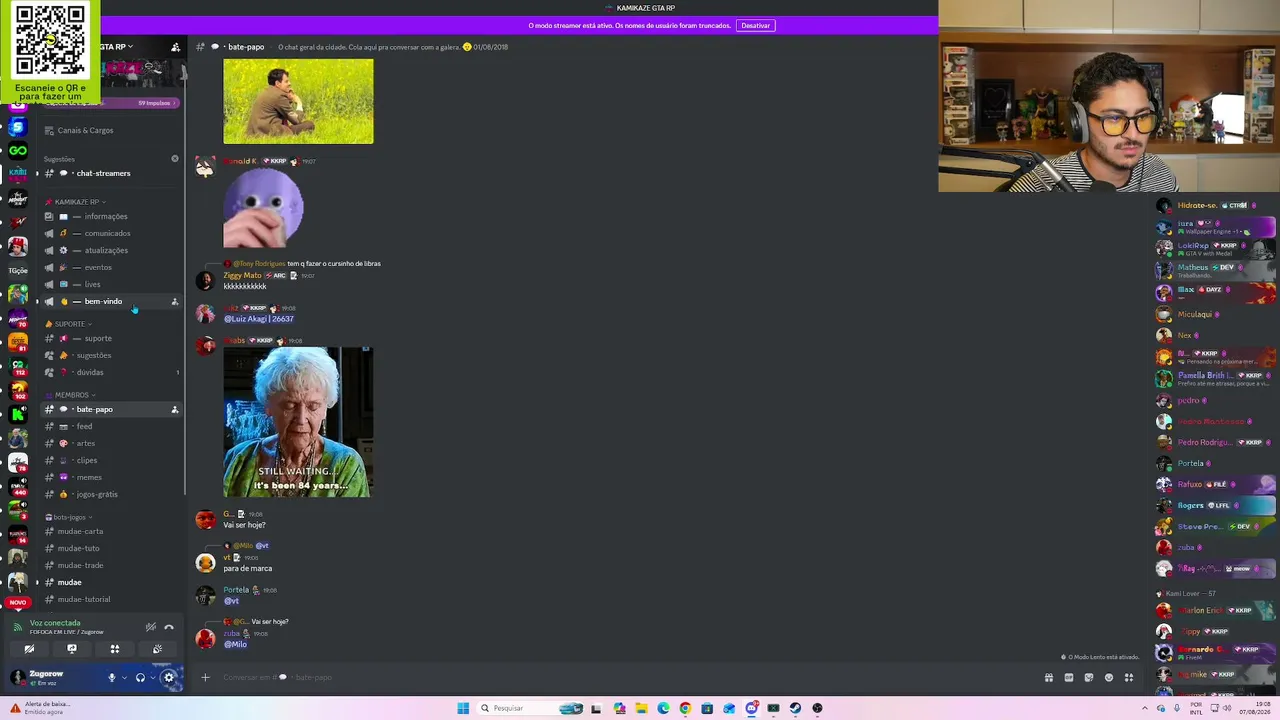The image size is (1280, 720).
Task: Disconnect from the voice channel
Action: click(169, 627)
